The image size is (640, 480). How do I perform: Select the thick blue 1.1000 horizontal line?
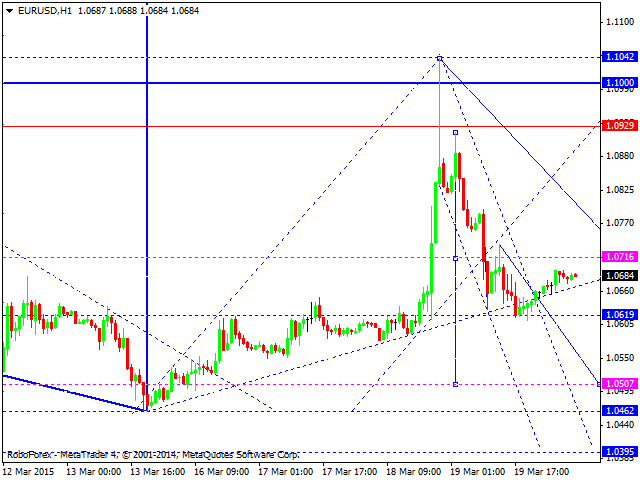pyautogui.click(x=302, y=83)
